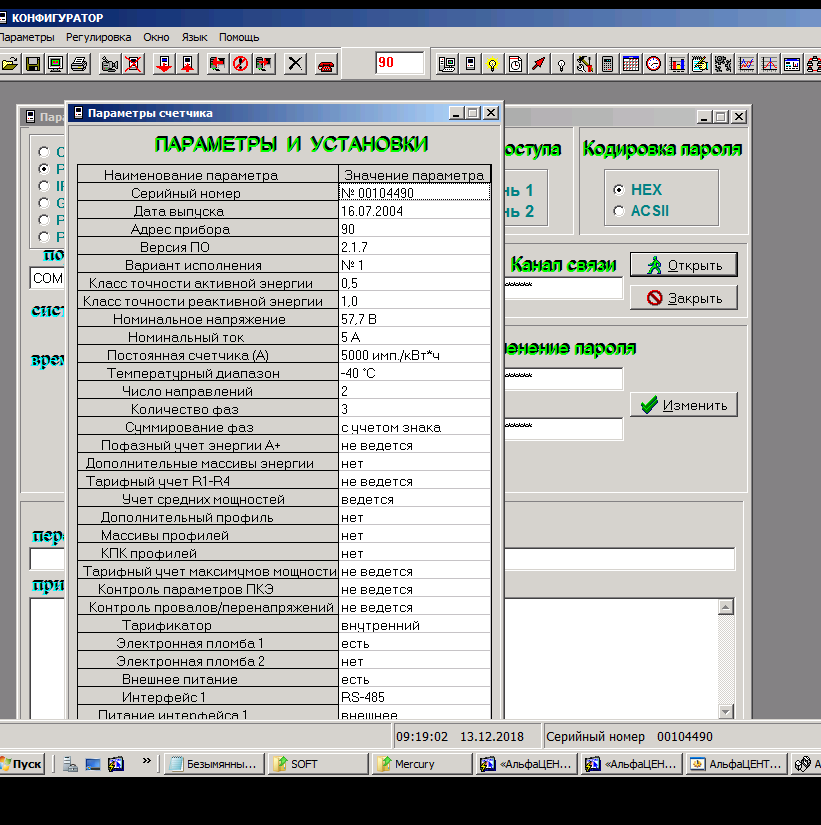
Task: Click the red telephone toolbar icon
Action: click(326, 64)
